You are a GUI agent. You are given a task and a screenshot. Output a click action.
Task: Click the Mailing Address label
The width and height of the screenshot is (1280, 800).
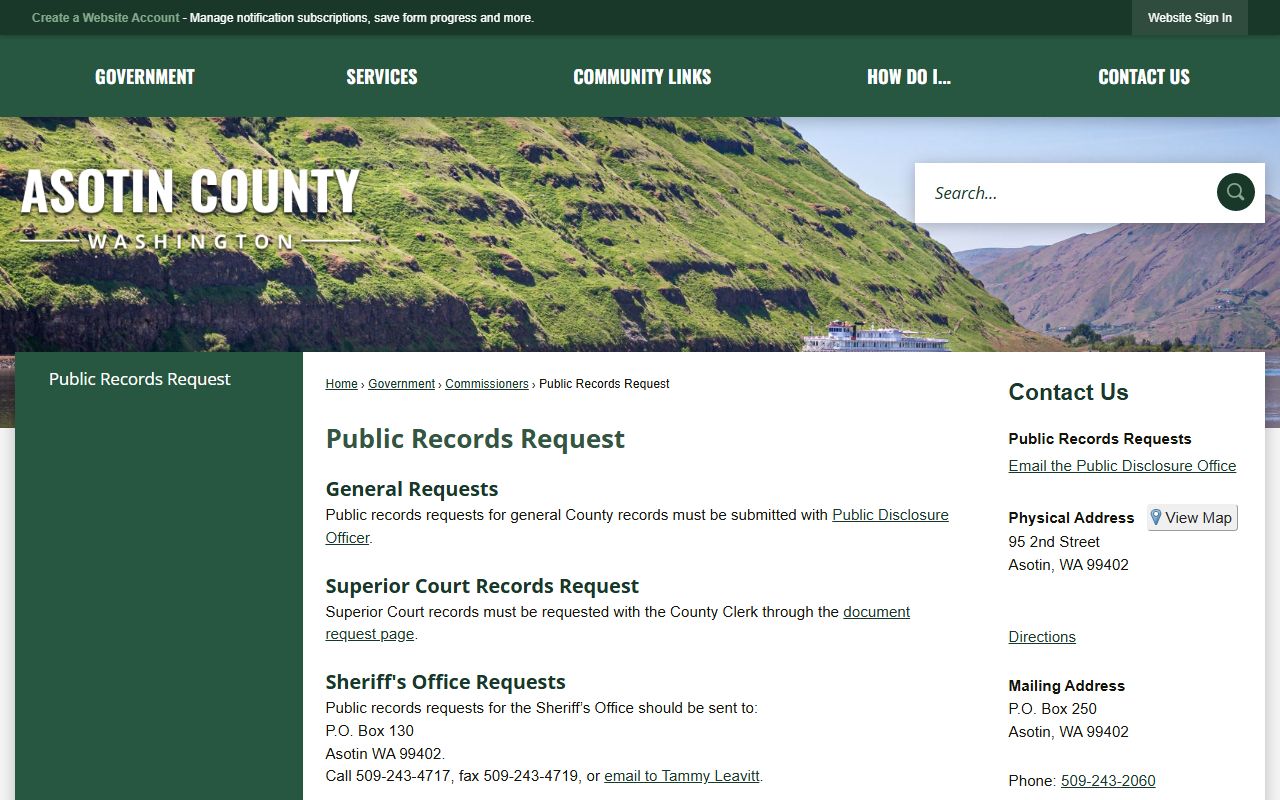1067,686
